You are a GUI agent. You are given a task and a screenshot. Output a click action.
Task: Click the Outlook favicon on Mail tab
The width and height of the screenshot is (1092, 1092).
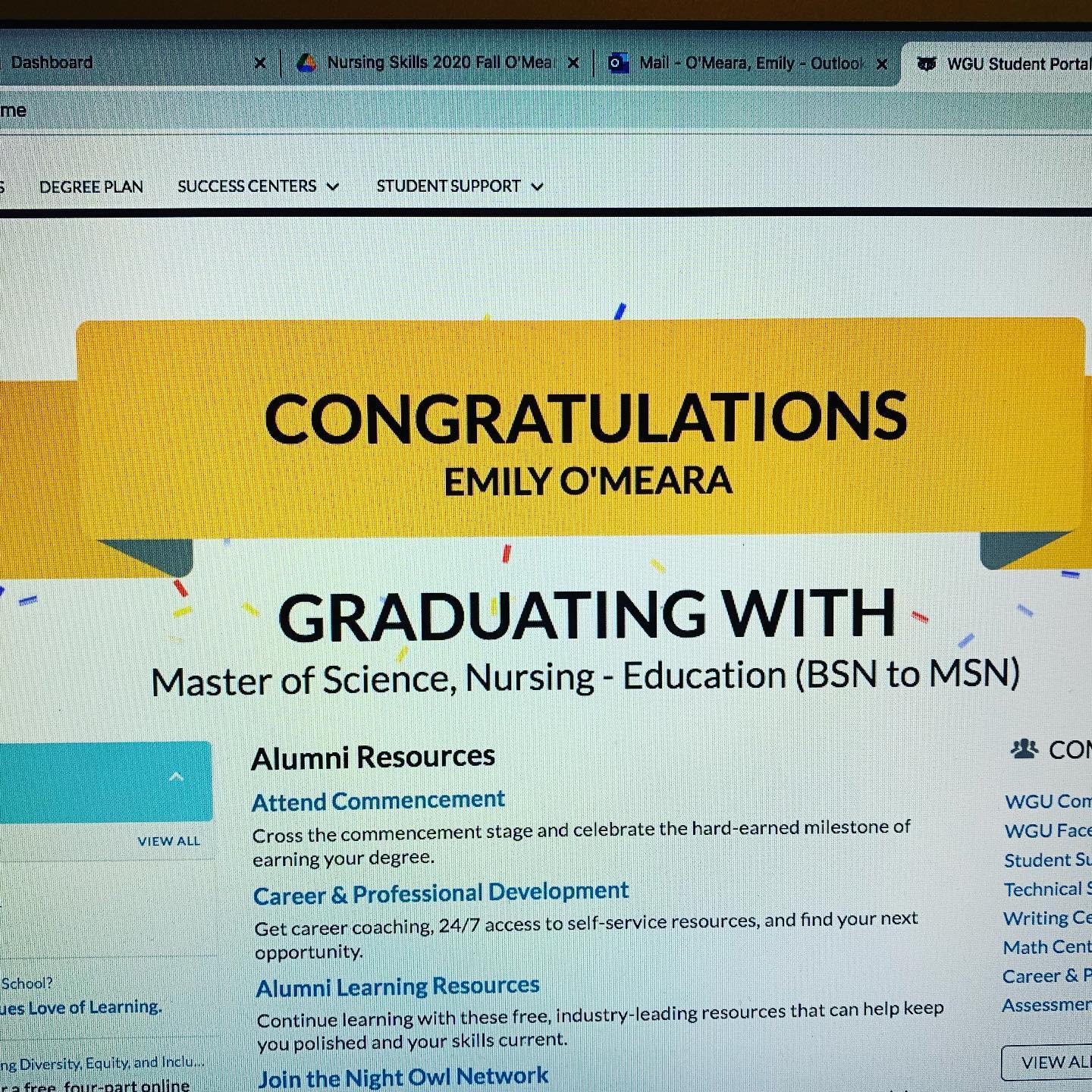pyautogui.click(x=619, y=64)
